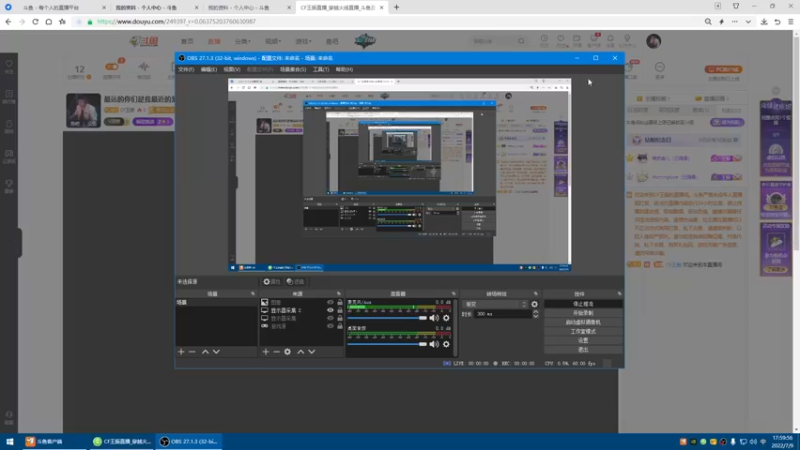Viewport: 800px width, 450px height.
Task: Move source up in Sources panel
Action: click(x=301, y=352)
